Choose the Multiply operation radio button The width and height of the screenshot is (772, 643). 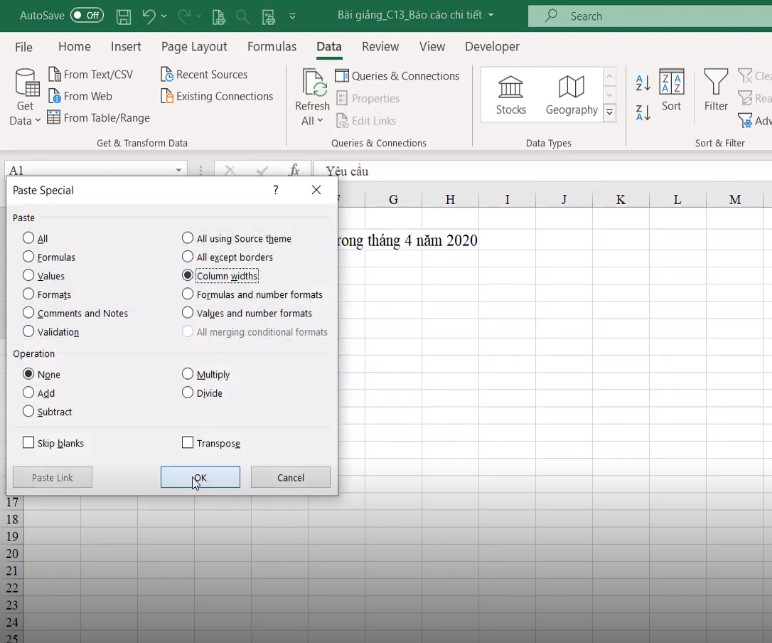[x=188, y=374]
